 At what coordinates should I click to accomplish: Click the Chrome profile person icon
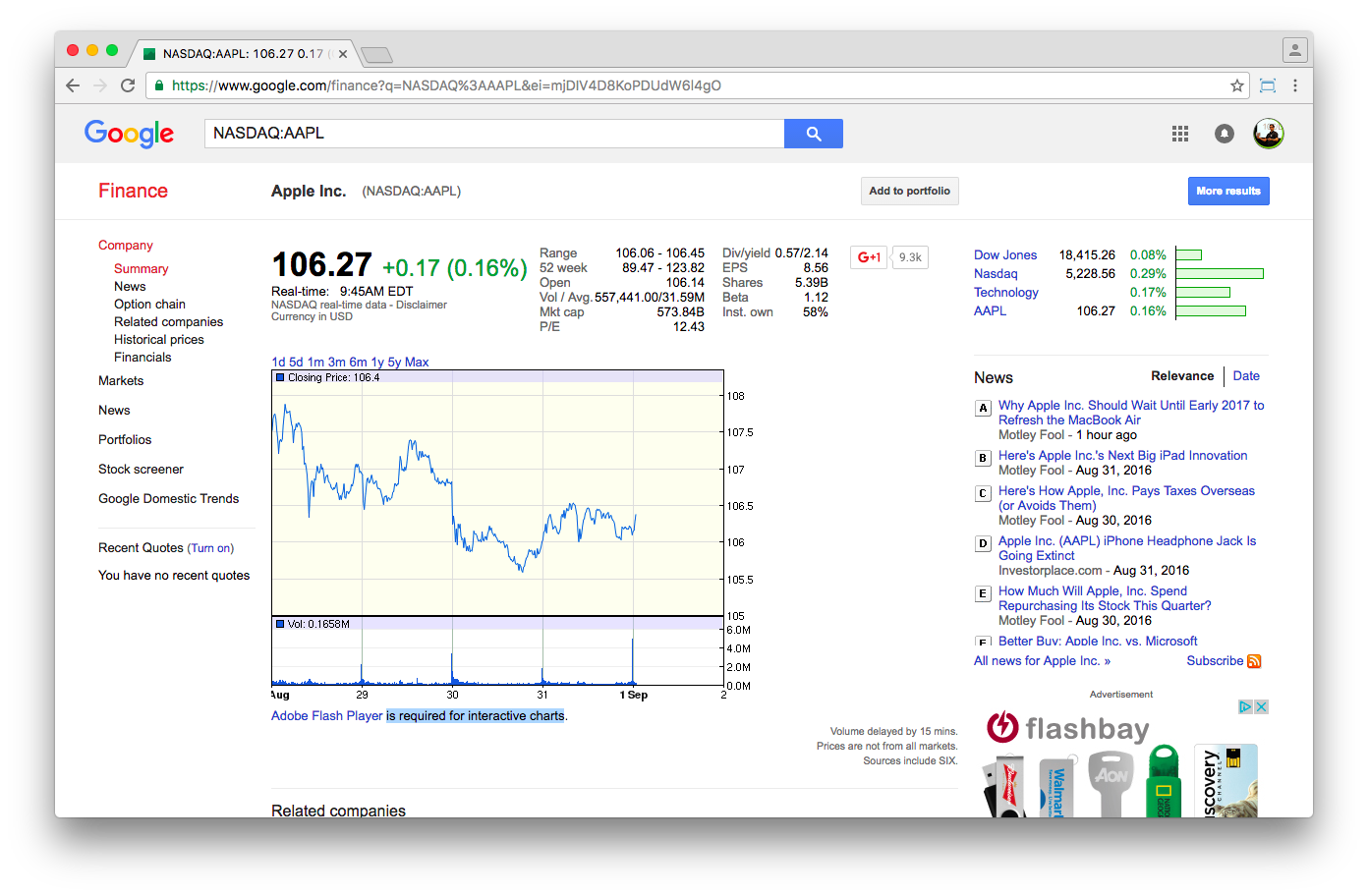1295,49
